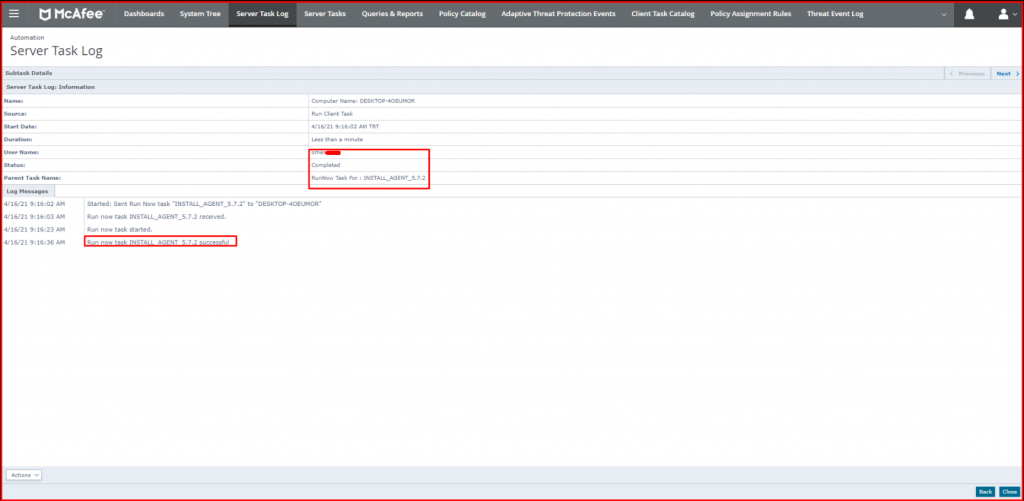Open the Actions dropdown
Screen dimensions: 1024x501
[x=24, y=475]
